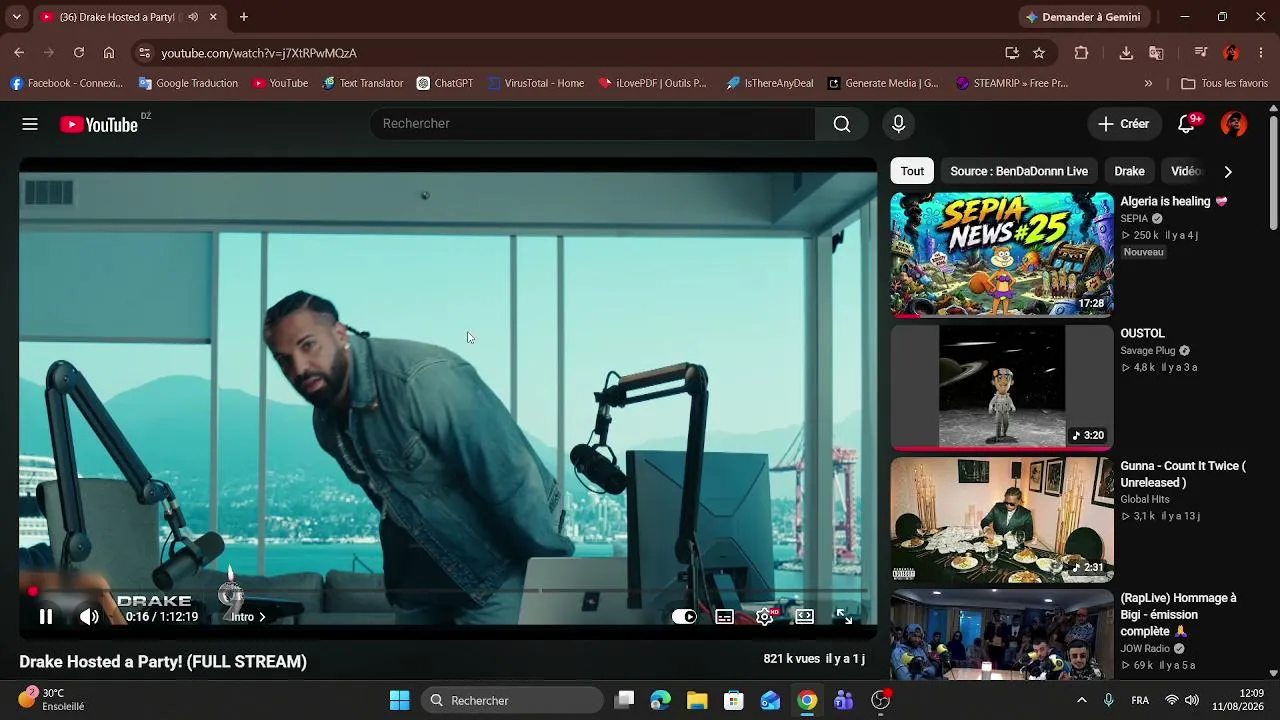Mute the tab using its audio icon

(193, 17)
